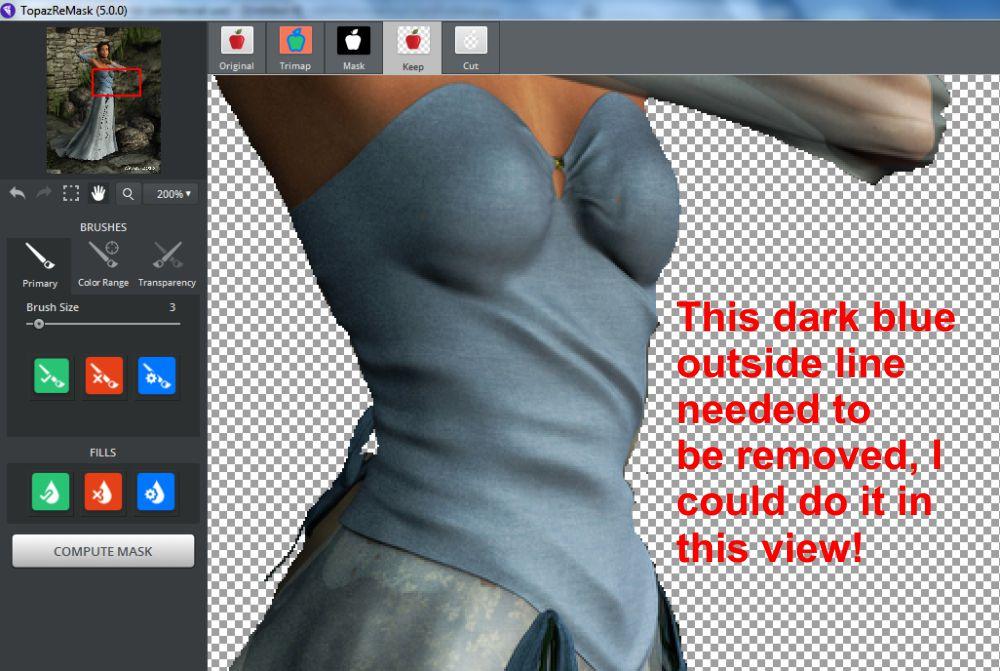Switch to the Cut view tab
Image resolution: width=1000 pixels, height=671 pixels.
(x=471, y=48)
